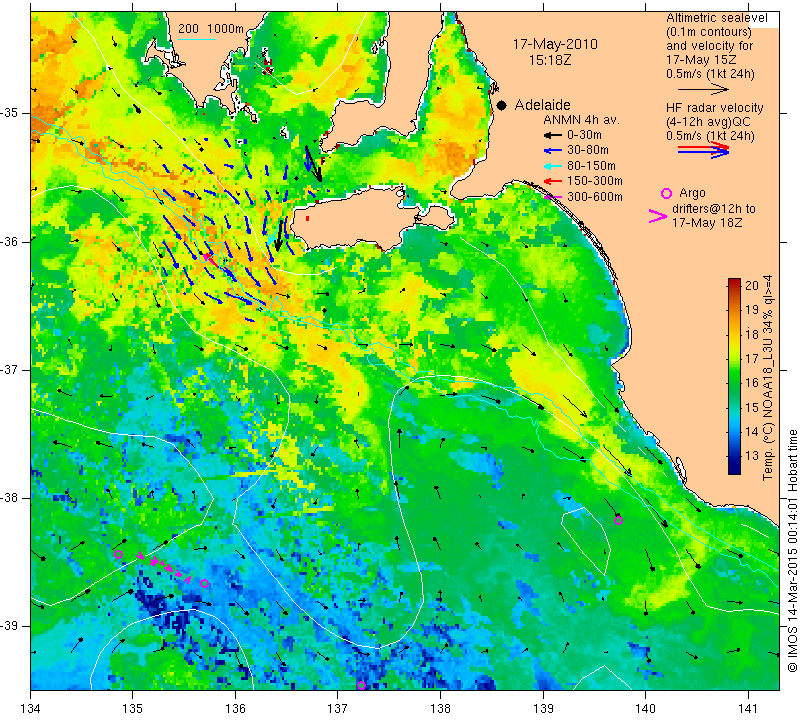Click the red marker on Kangaroo Island
The height and width of the screenshot is (720, 800).
coord(307,218)
